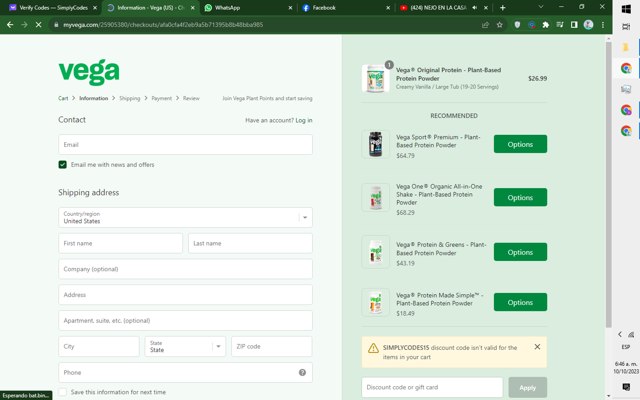Toggle the browser side panel icon
The image size is (640, 400).
click(574, 25)
